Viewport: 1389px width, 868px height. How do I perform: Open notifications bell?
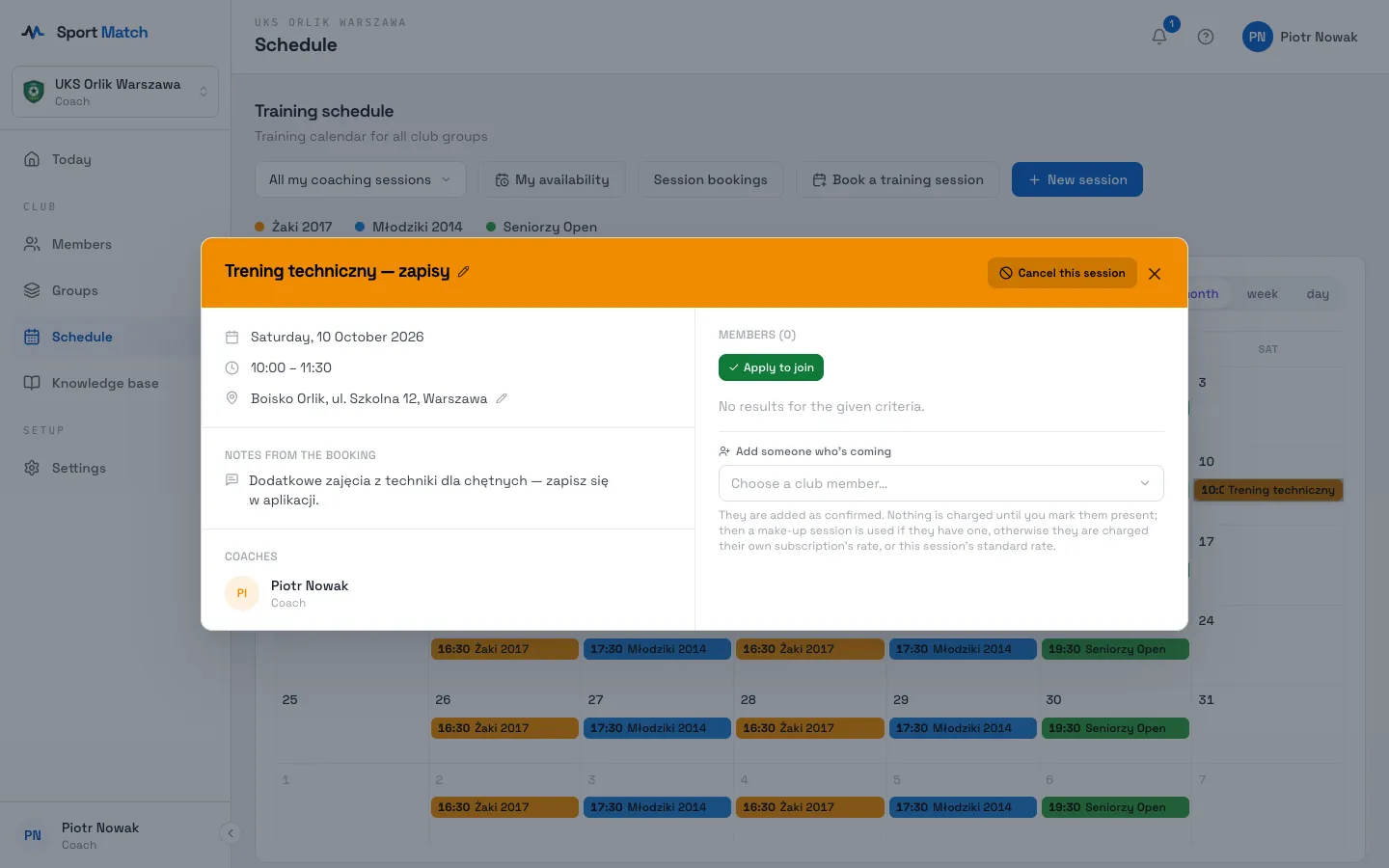coord(1159,37)
